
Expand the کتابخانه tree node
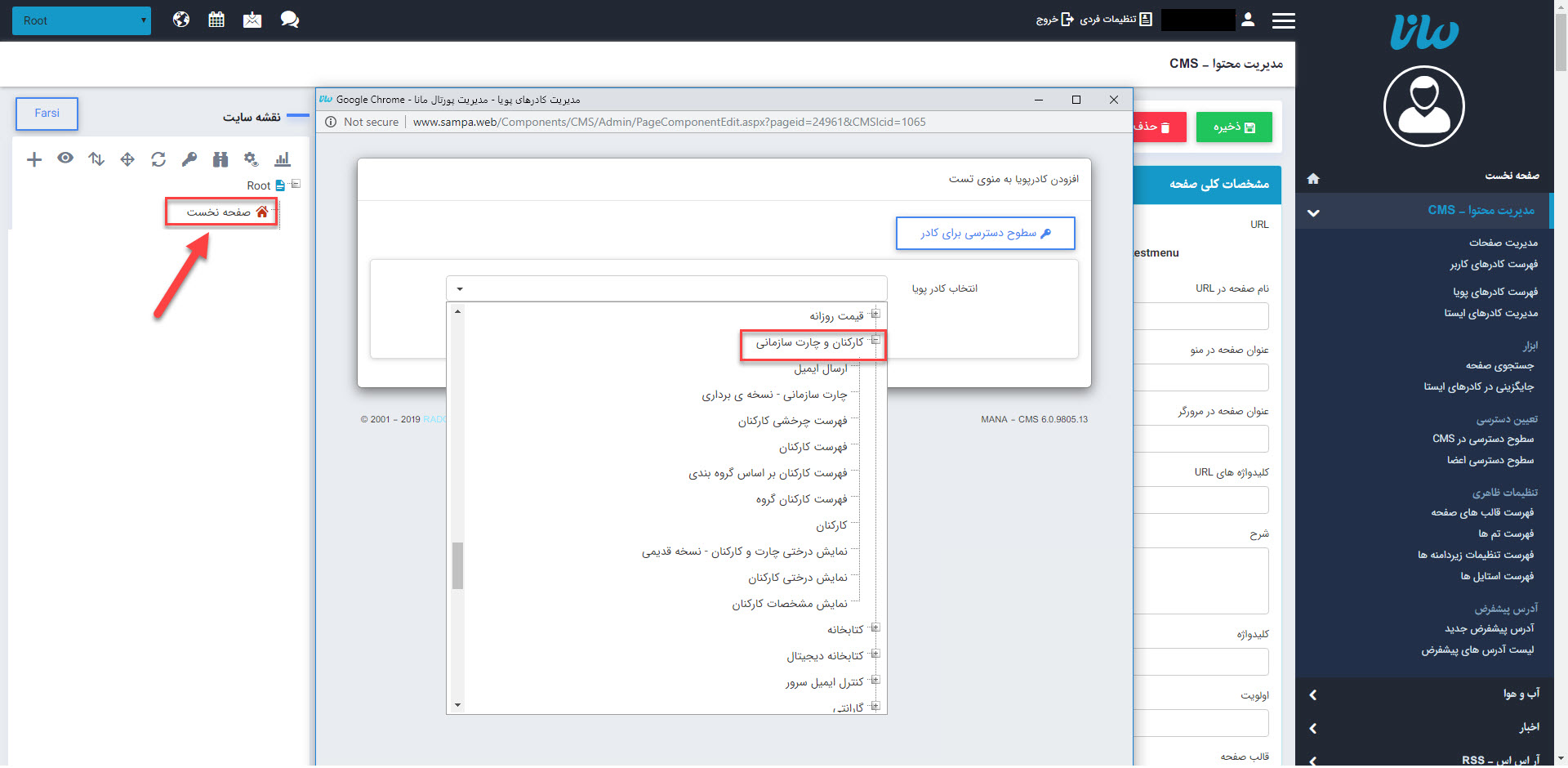click(875, 628)
